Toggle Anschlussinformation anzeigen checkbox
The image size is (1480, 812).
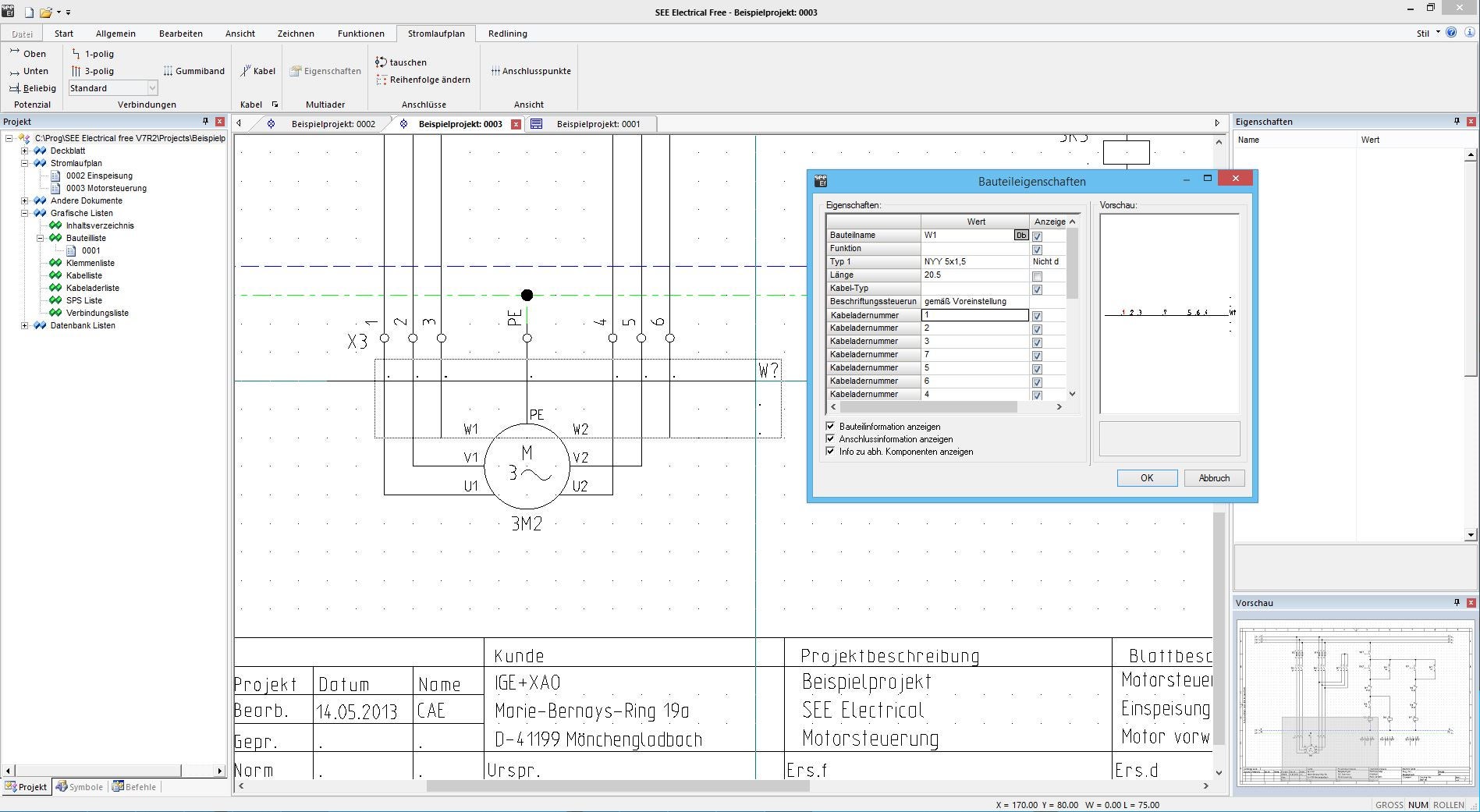(830, 439)
